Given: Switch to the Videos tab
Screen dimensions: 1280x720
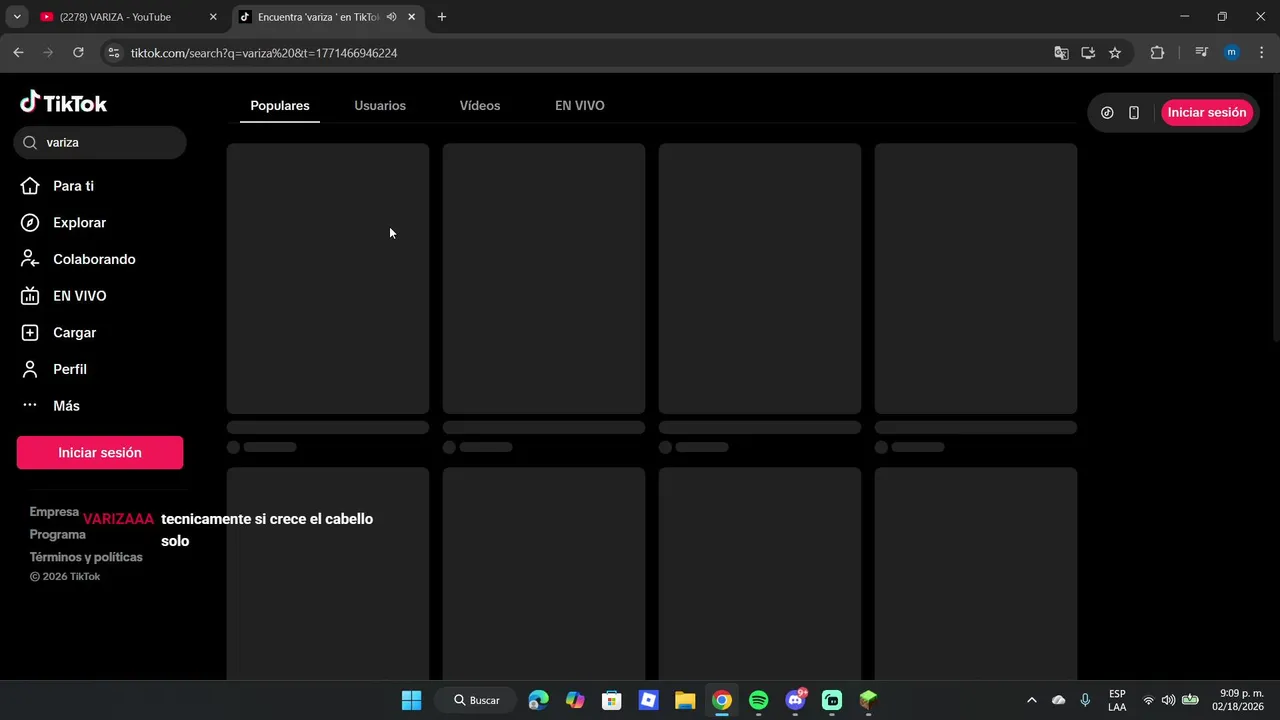Looking at the screenshot, I should pos(480,106).
